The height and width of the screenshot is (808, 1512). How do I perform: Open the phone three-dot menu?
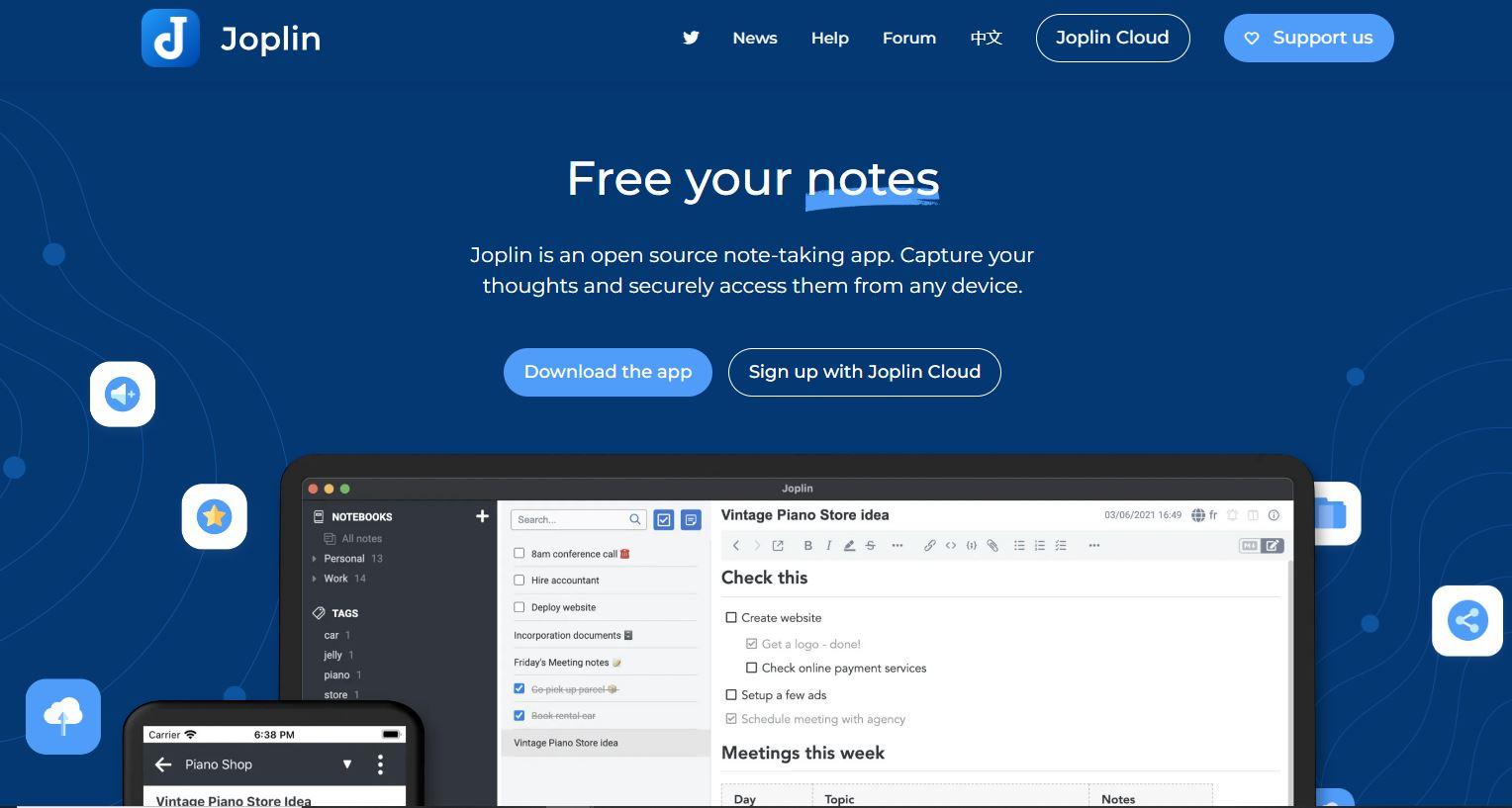tap(380, 764)
